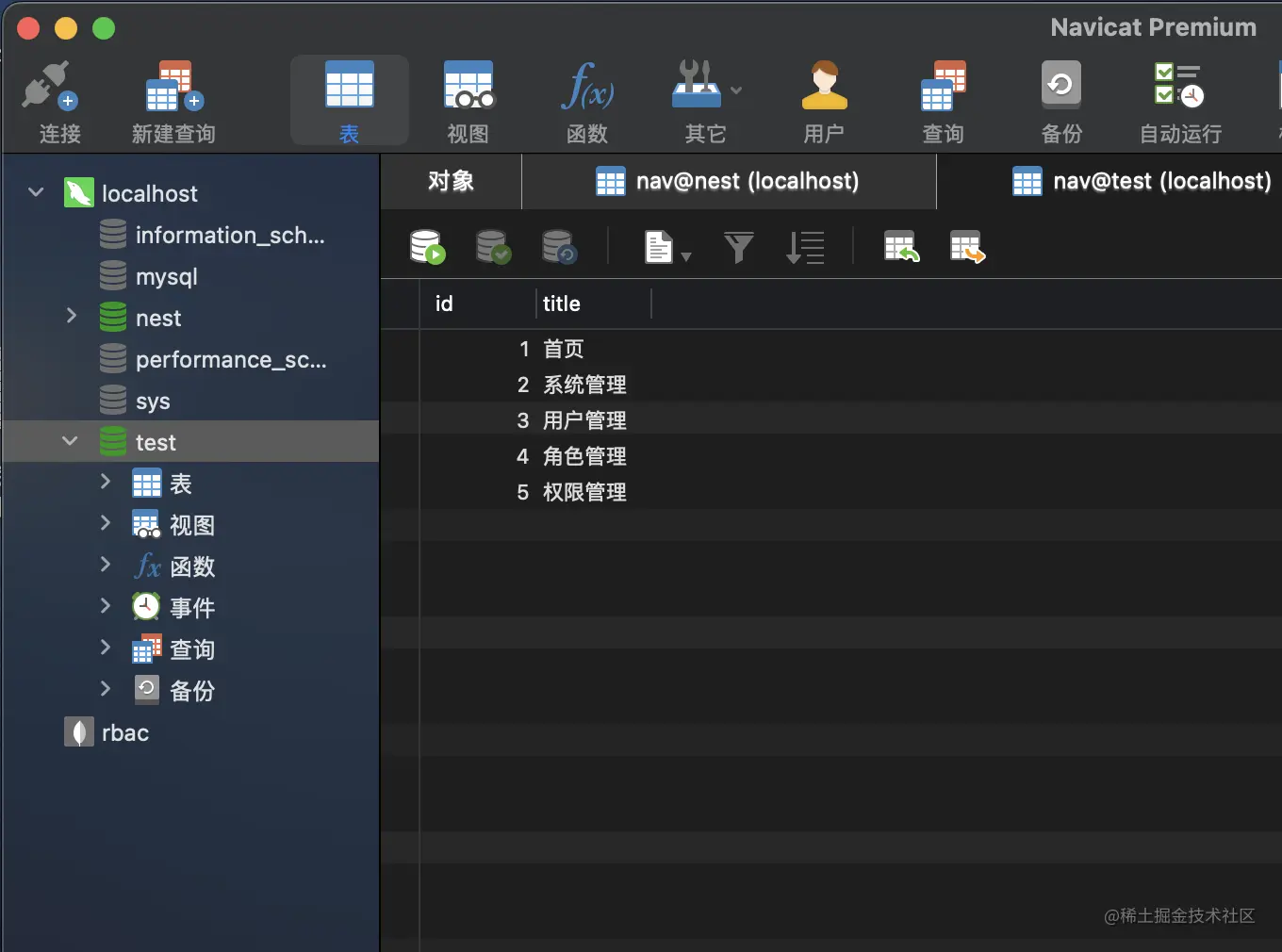Open the 函数 (Functions) toolbar icon
Viewport: 1282px width, 952px height.
pyautogui.click(x=586, y=99)
